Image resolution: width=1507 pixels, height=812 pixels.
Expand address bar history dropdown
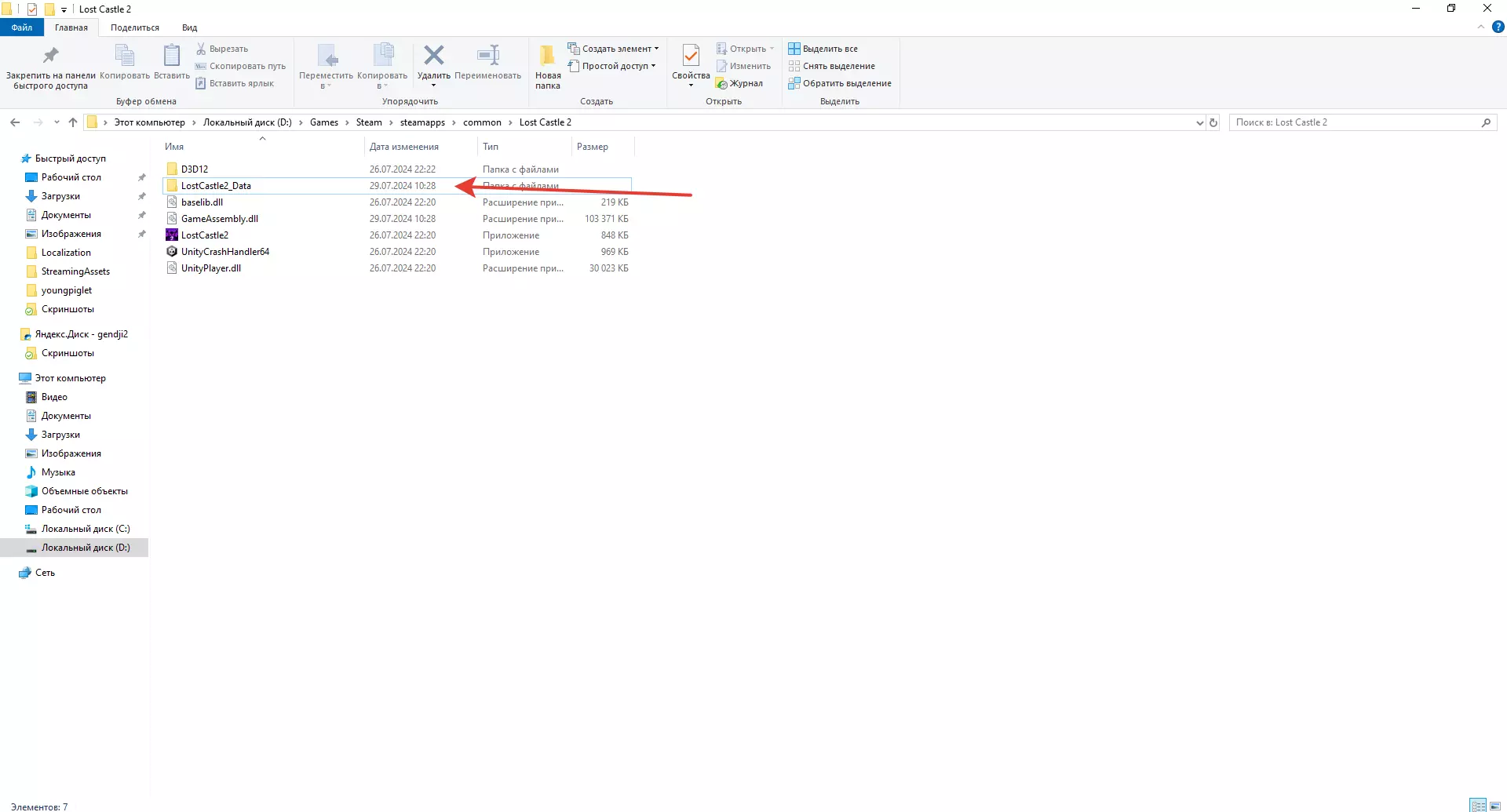[1199, 122]
